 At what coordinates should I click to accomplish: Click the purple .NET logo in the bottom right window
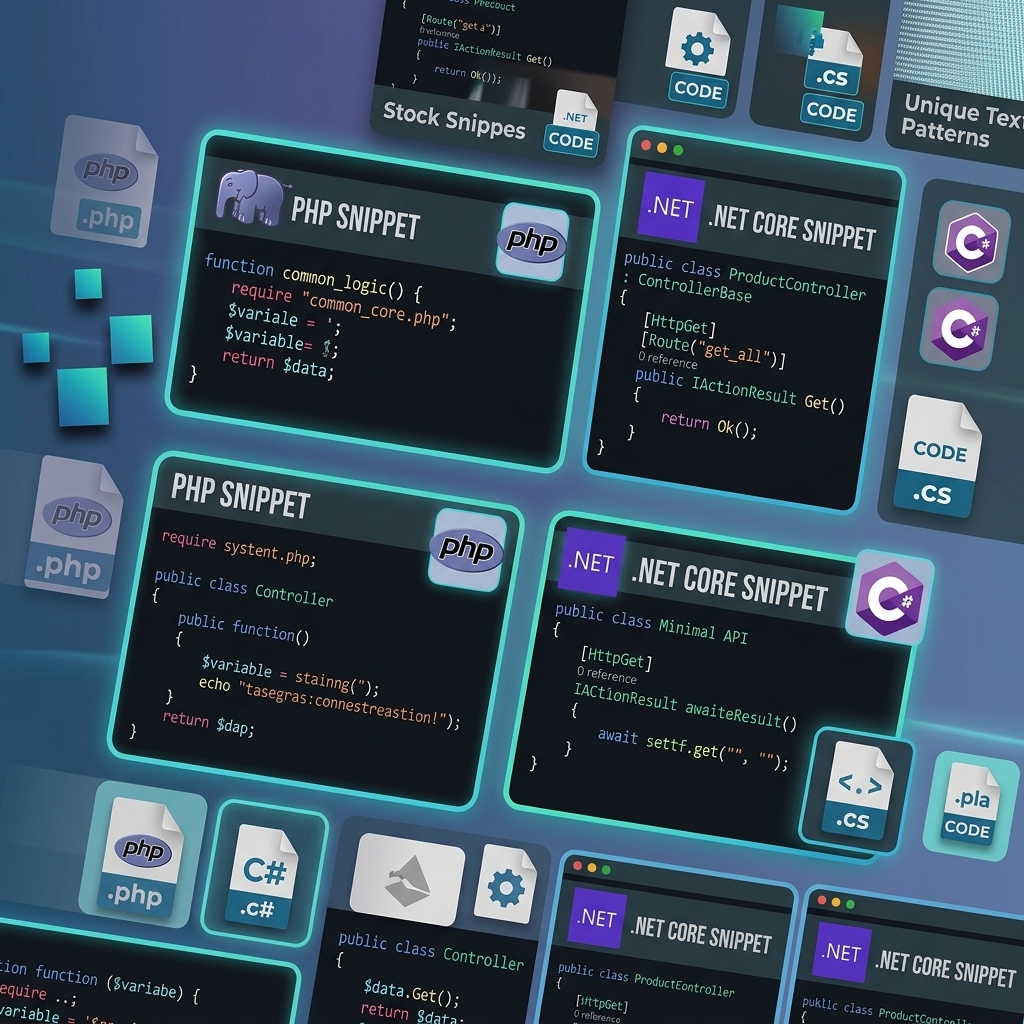tap(842, 952)
